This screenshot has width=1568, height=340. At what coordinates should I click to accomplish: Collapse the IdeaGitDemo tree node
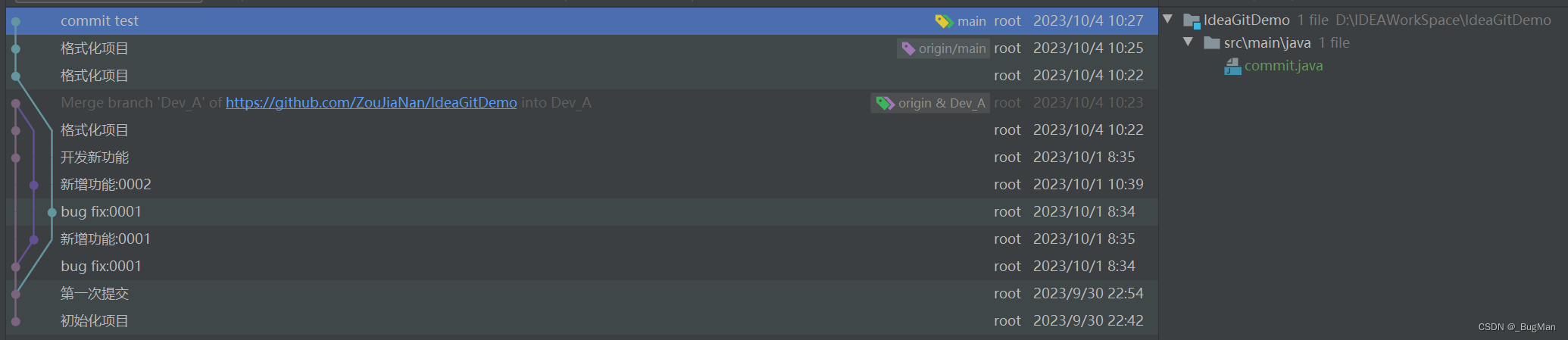tap(1168, 20)
